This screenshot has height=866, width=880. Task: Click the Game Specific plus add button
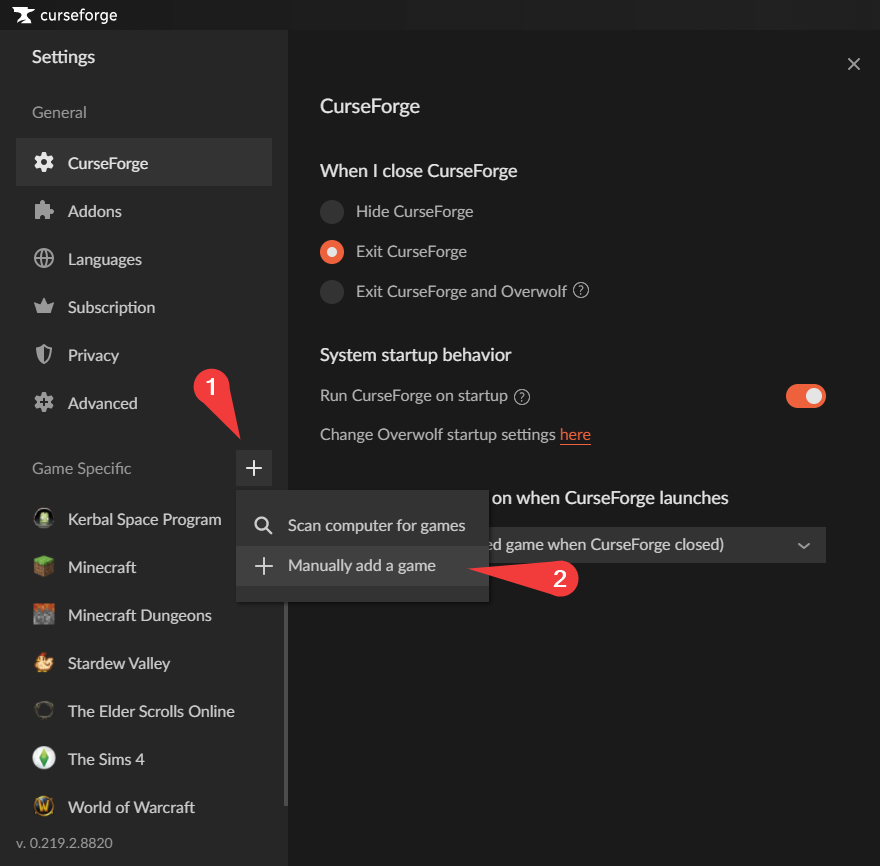pos(254,468)
